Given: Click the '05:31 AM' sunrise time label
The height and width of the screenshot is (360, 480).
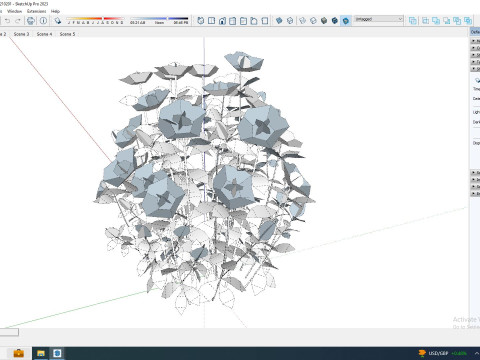Looking at the screenshot, I should [138, 23].
